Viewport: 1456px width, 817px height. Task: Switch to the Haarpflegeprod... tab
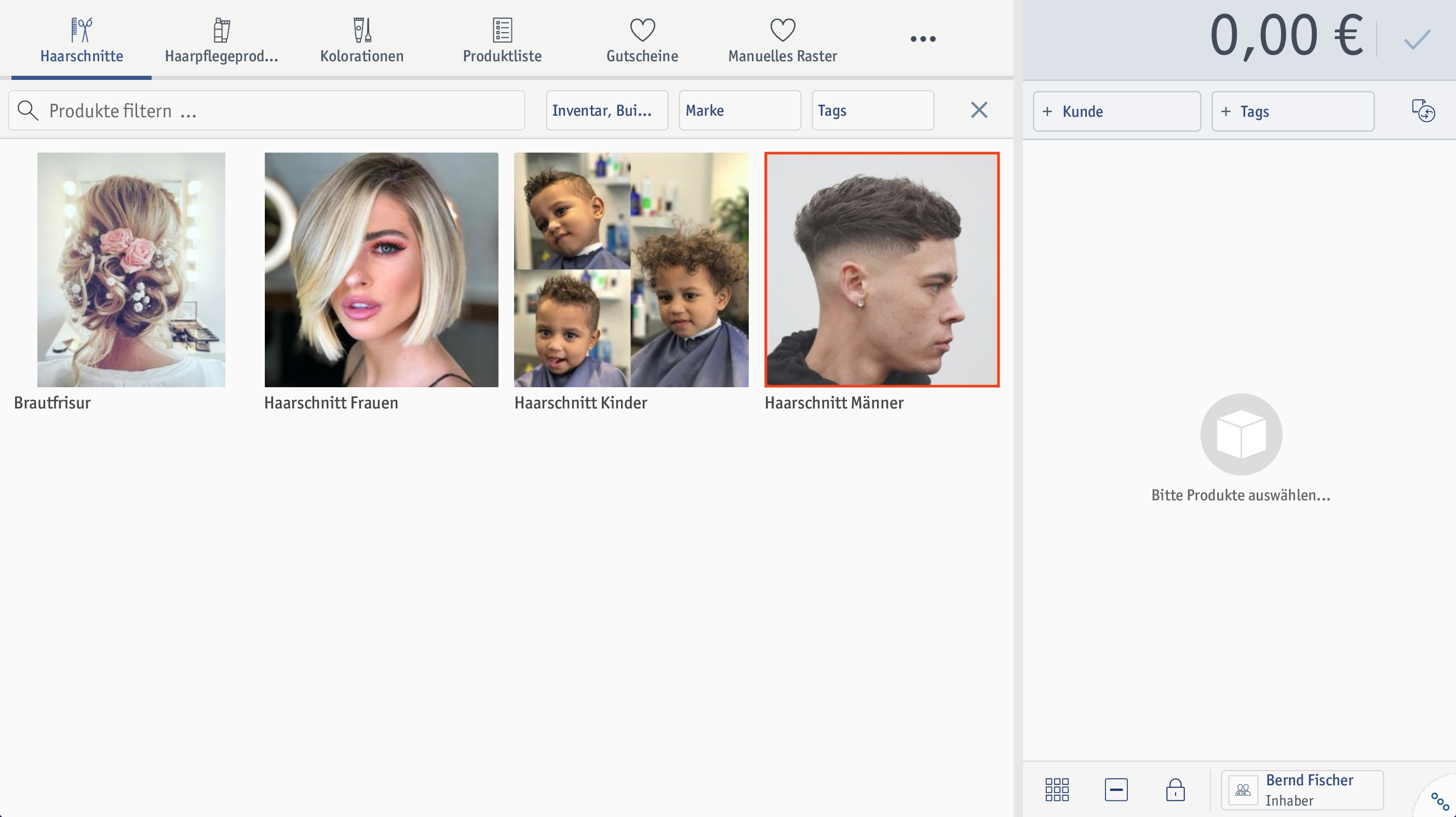[222, 39]
